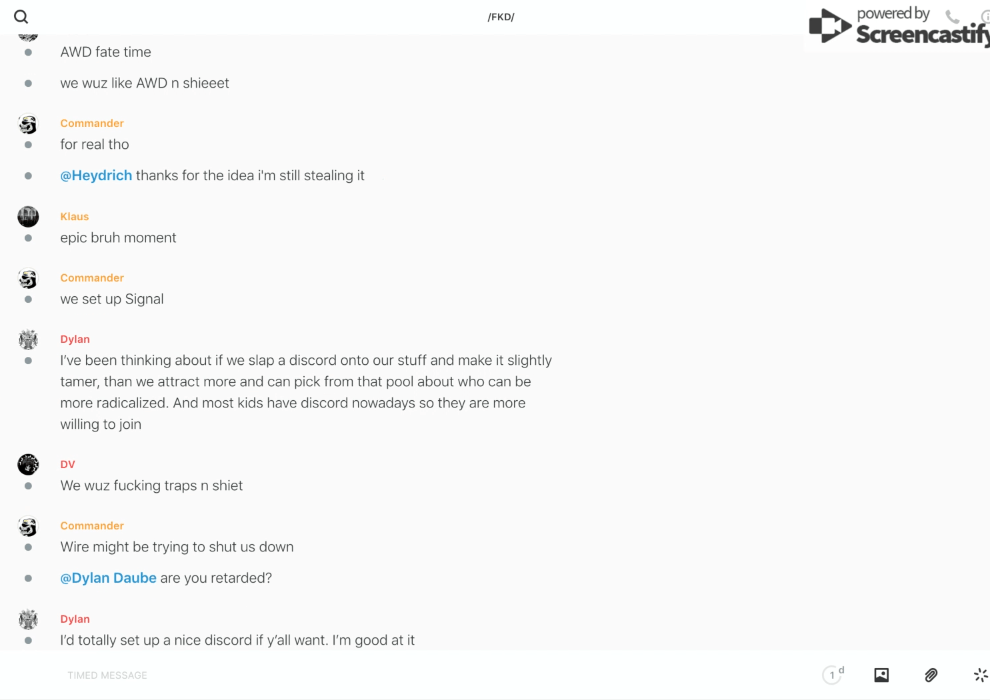The image size is (990, 700).
Task: Open the @Heydrich mention
Action: click(x=96, y=175)
